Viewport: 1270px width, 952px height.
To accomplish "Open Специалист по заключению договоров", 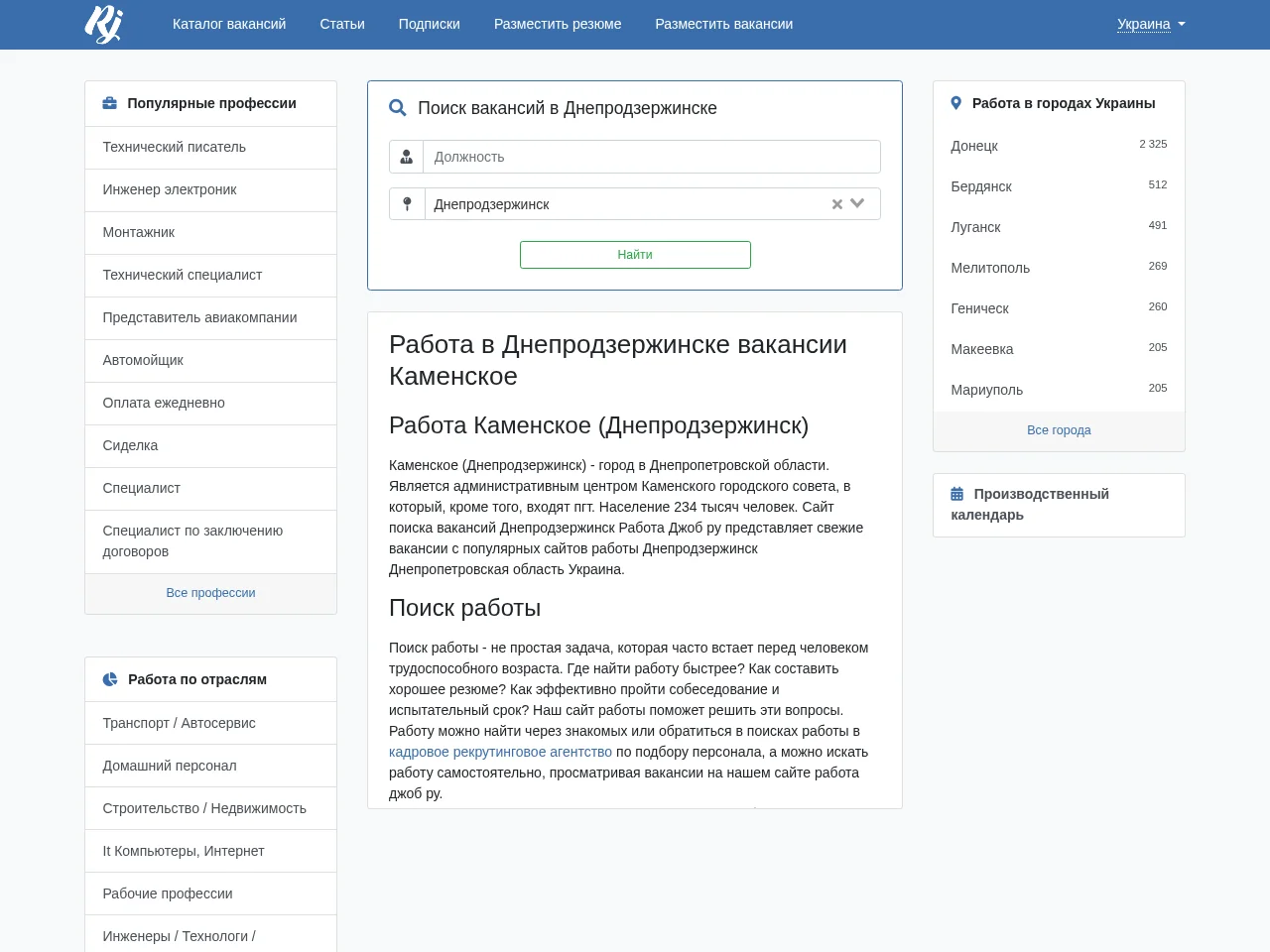I will pyautogui.click(x=210, y=541).
